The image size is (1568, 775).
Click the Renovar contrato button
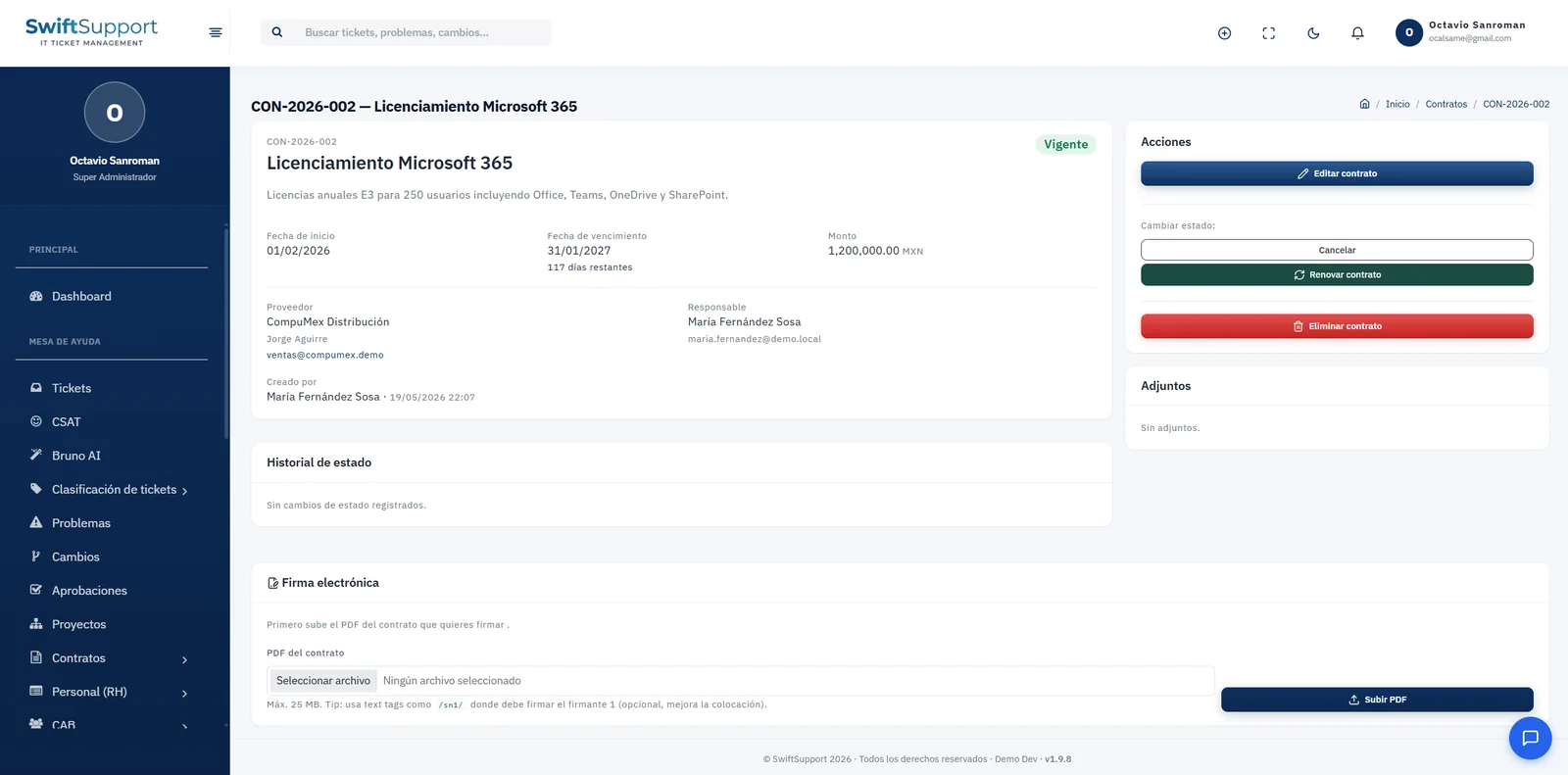click(1337, 275)
